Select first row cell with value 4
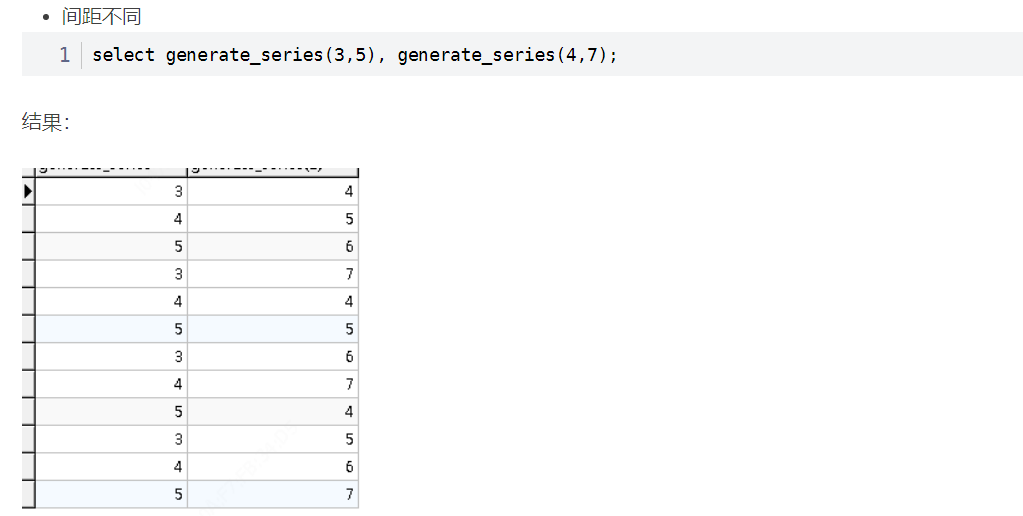Screen dimensions: 1023x516 [272, 192]
